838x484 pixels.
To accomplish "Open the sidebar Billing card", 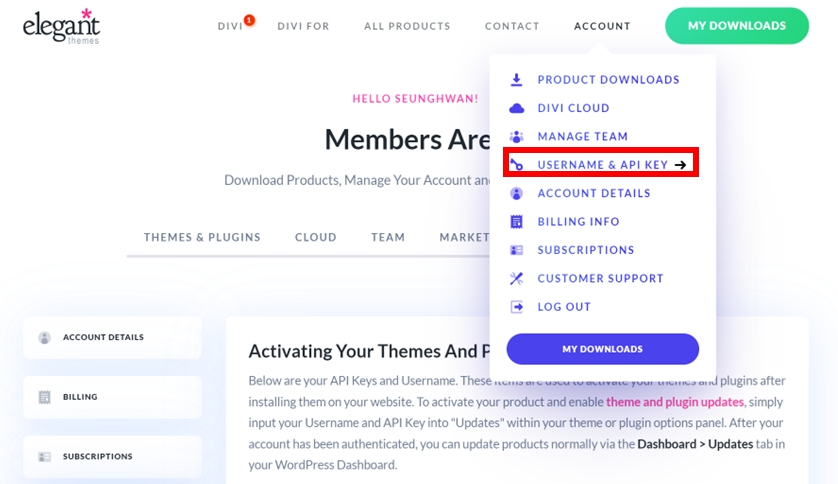I will click(112, 397).
